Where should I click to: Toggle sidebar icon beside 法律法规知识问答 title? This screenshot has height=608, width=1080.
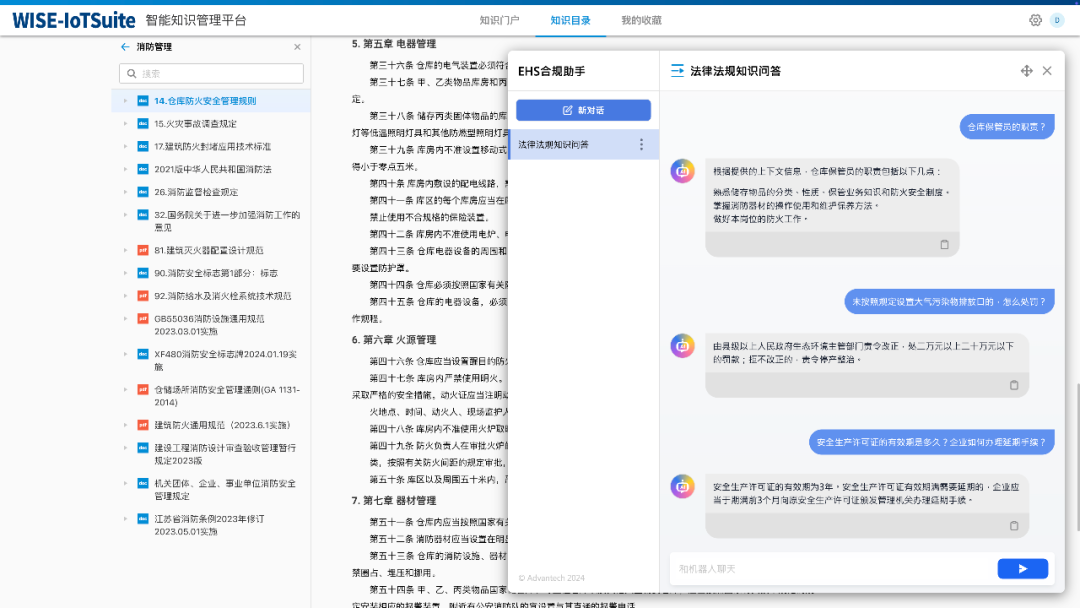click(x=677, y=71)
